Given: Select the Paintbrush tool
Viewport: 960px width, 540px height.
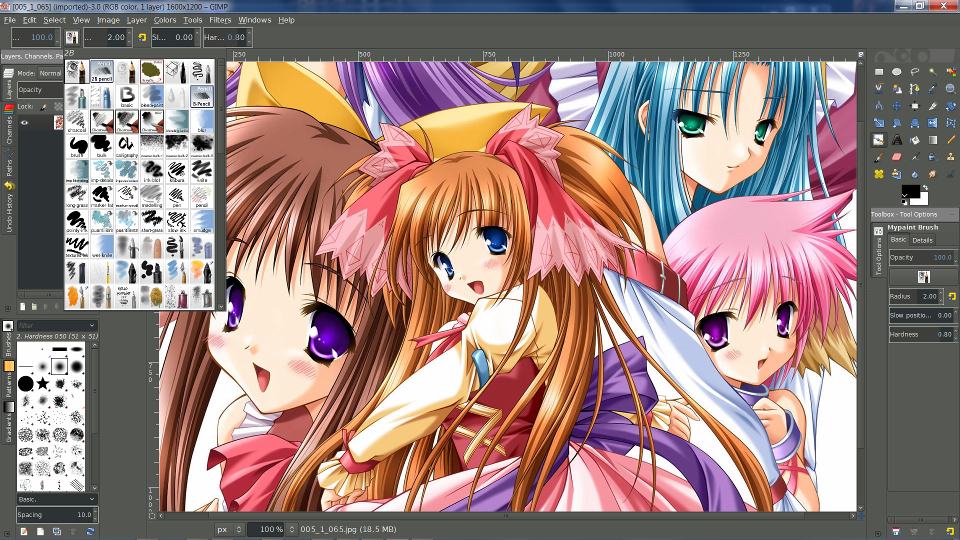Looking at the screenshot, I should click(x=879, y=157).
